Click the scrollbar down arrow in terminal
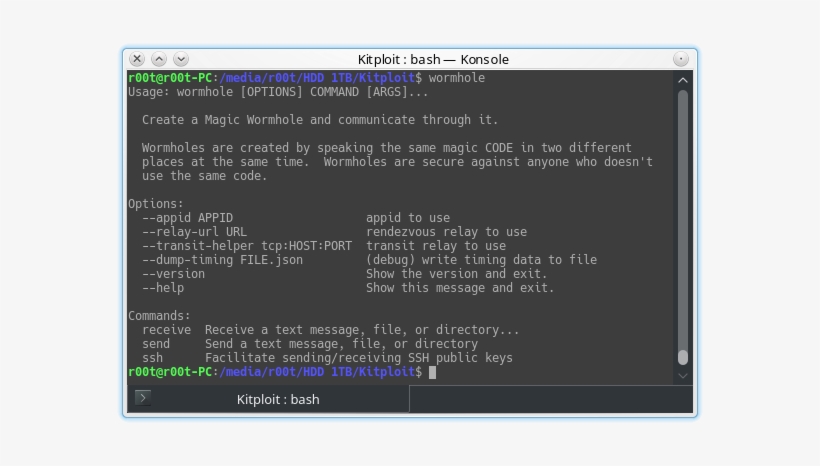Viewport: 820px width, 466px height. (683, 375)
